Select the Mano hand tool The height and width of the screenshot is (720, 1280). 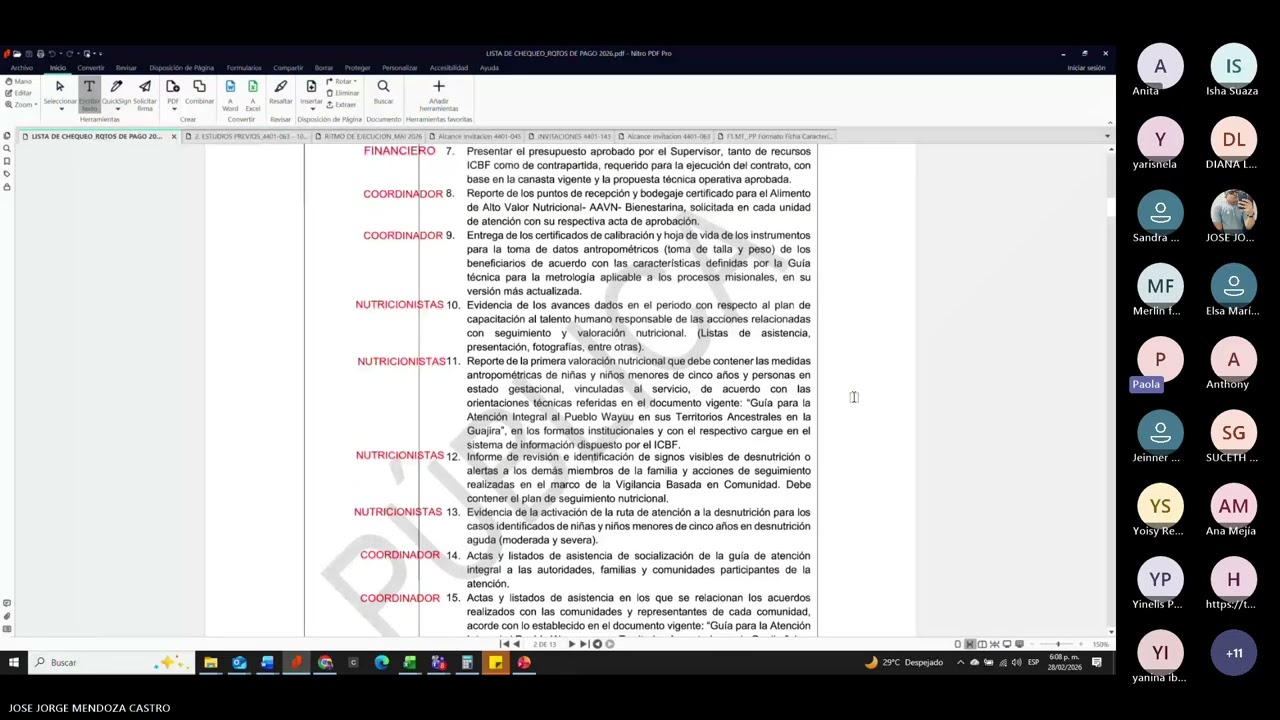[x=19, y=82]
